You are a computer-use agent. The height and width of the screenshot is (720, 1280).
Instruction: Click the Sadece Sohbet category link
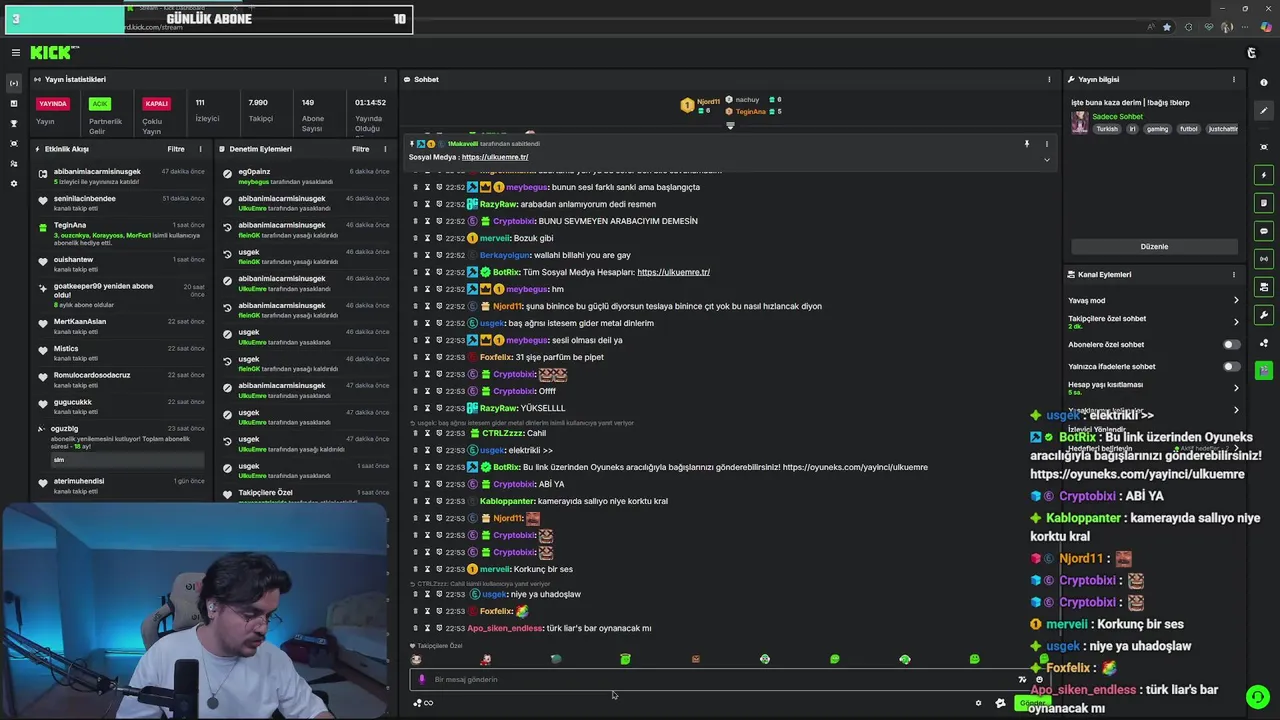(1117, 117)
